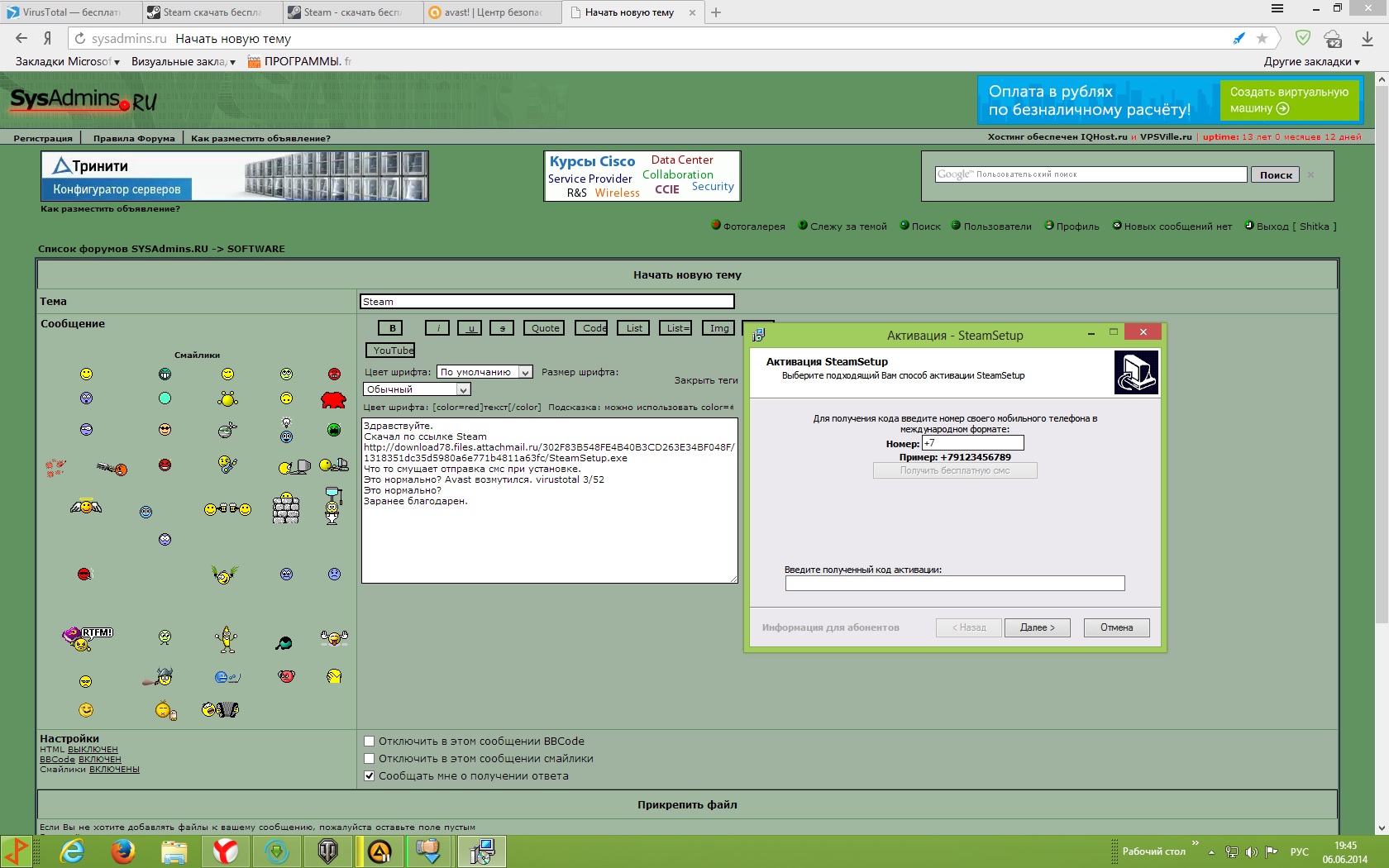1389x868 pixels.
Task: Open the 'Правила Форума' menu item
Action: click(134, 138)
